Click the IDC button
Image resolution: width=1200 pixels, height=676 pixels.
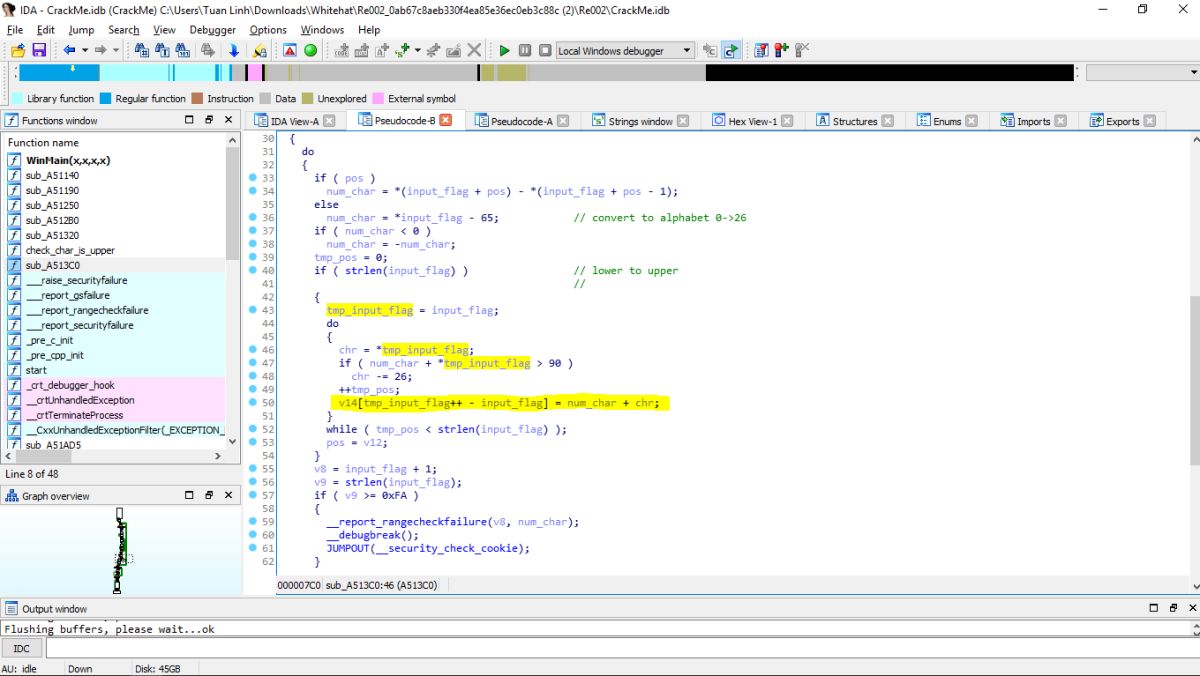(x=22, y=648)
